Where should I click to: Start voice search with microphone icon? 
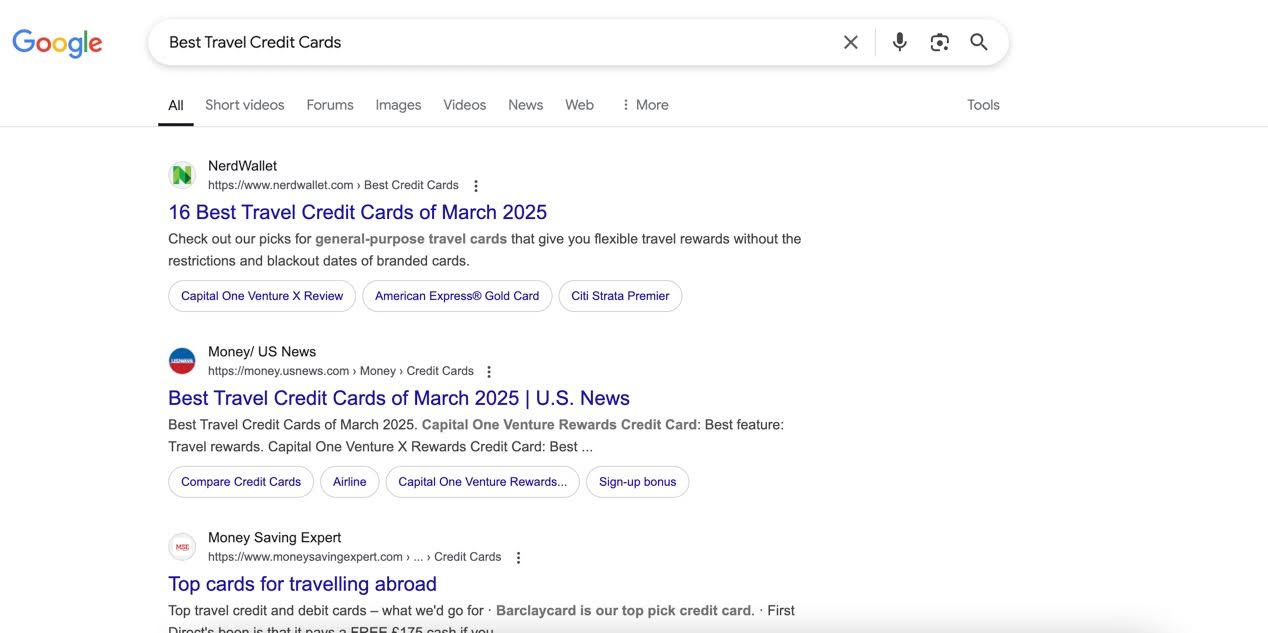[899, 42]
